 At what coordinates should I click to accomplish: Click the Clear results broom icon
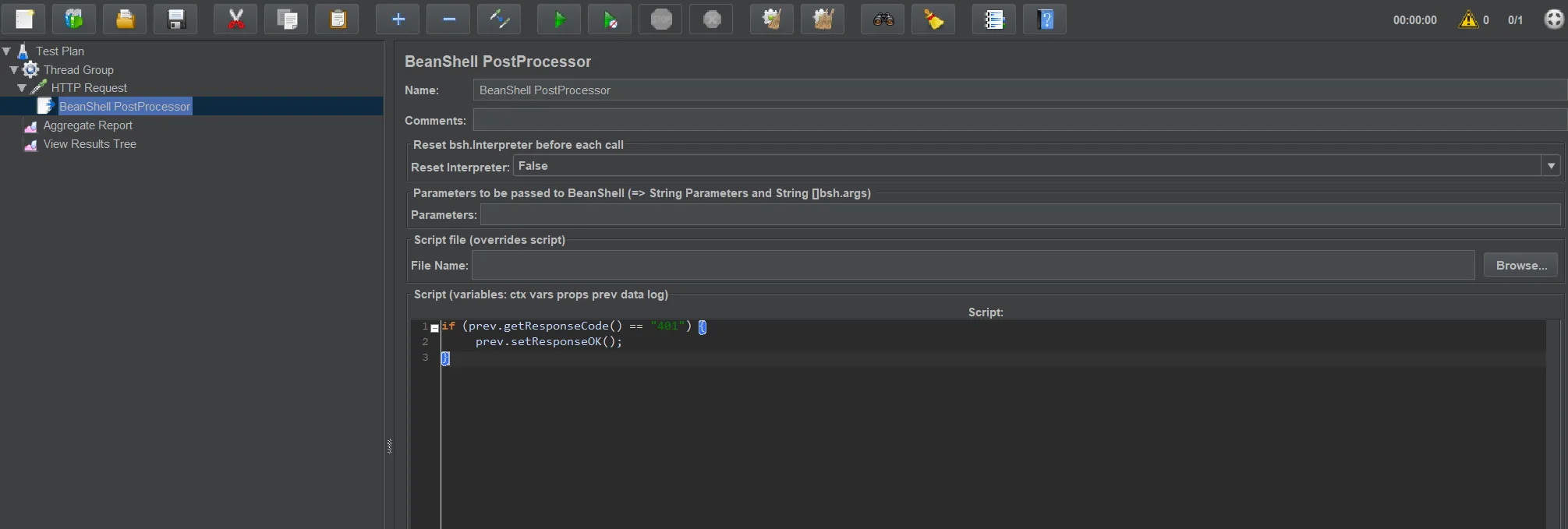(x=772, y=19)
